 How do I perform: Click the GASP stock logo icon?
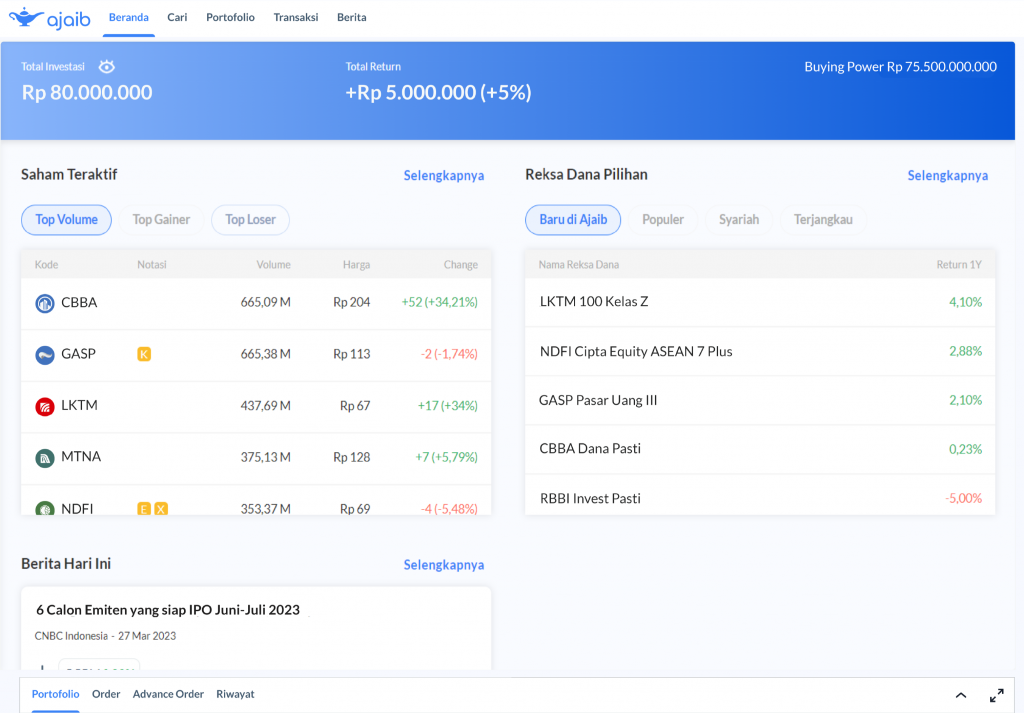pyautogui.click(x=44, y=355)
